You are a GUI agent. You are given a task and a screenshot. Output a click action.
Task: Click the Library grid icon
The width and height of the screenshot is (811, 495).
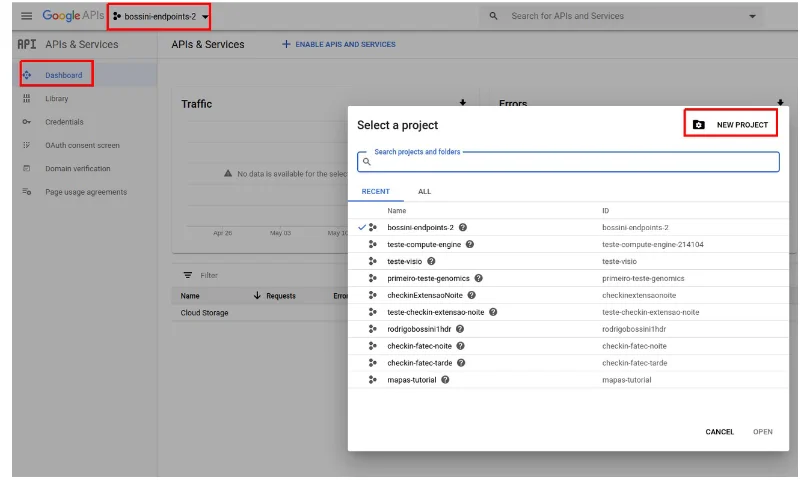[x=27, y=98]
